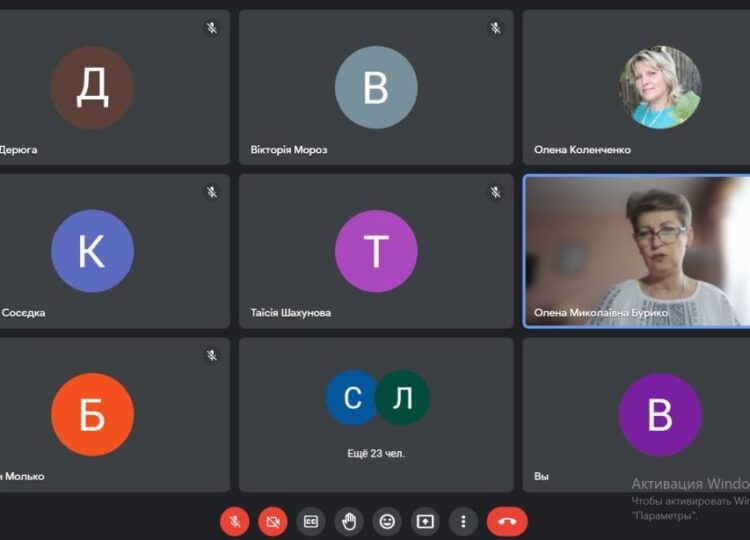Click the orange Б avatar of Молько
This screenshot has width=750, height=540.
92,415
